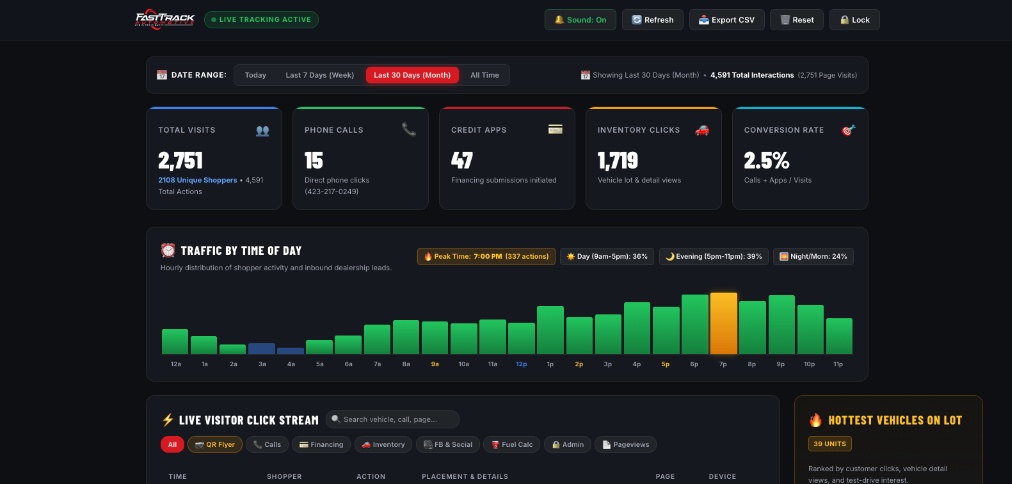This screenshot has width=1012, height=484.
Task: Select the Today date range
Action: [256, 75]
